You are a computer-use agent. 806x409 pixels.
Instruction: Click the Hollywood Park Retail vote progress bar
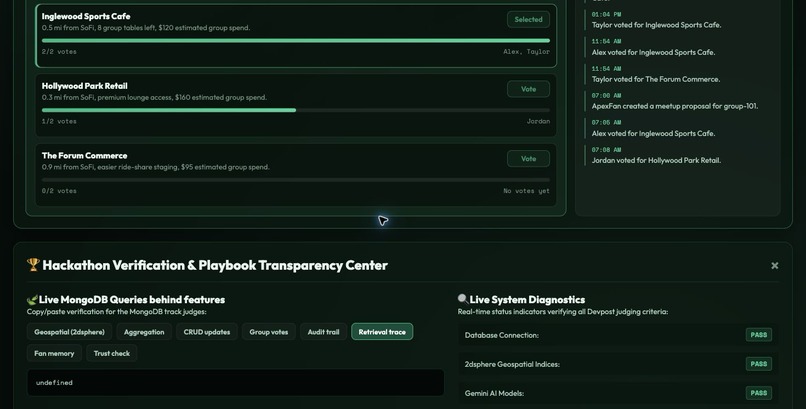point(296,110)
